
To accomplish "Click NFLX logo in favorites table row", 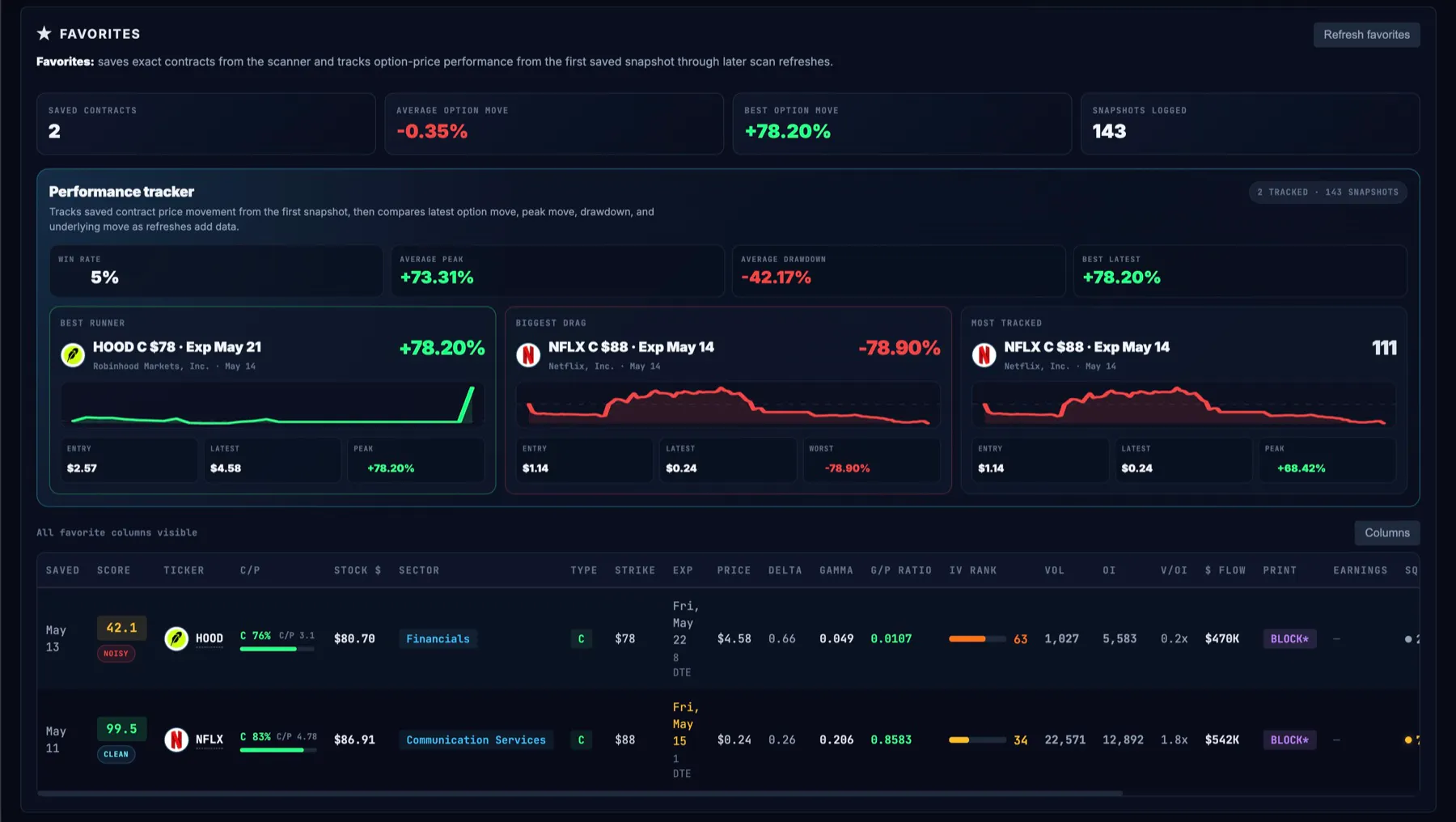I will (176, 739).
